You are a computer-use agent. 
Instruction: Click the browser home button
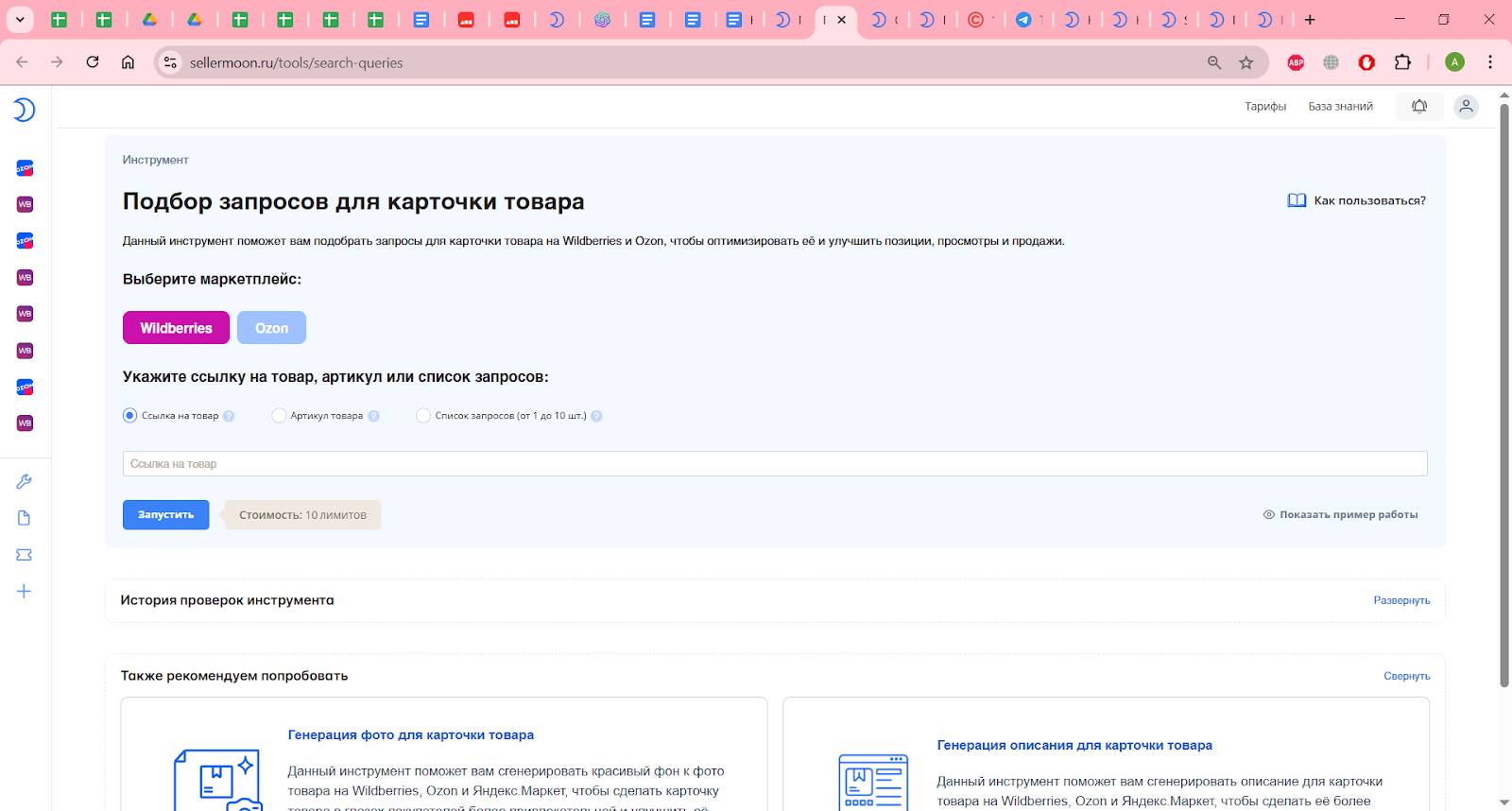tap(128, 62)
